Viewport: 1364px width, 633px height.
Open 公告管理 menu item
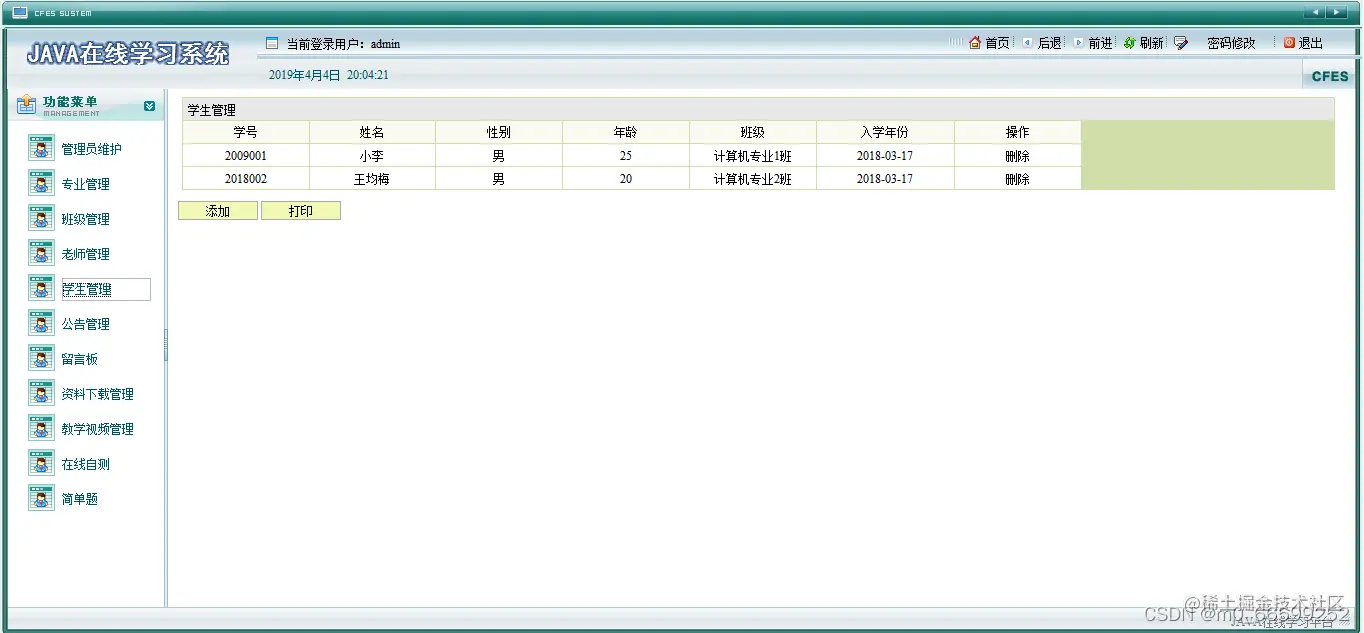tap(85, 324)
